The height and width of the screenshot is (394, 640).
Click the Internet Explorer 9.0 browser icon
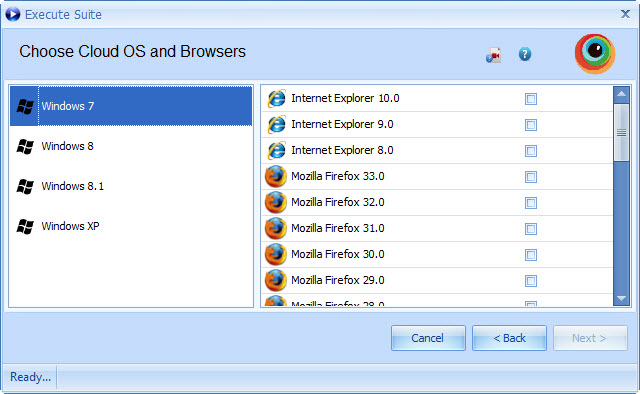[276, 125]
